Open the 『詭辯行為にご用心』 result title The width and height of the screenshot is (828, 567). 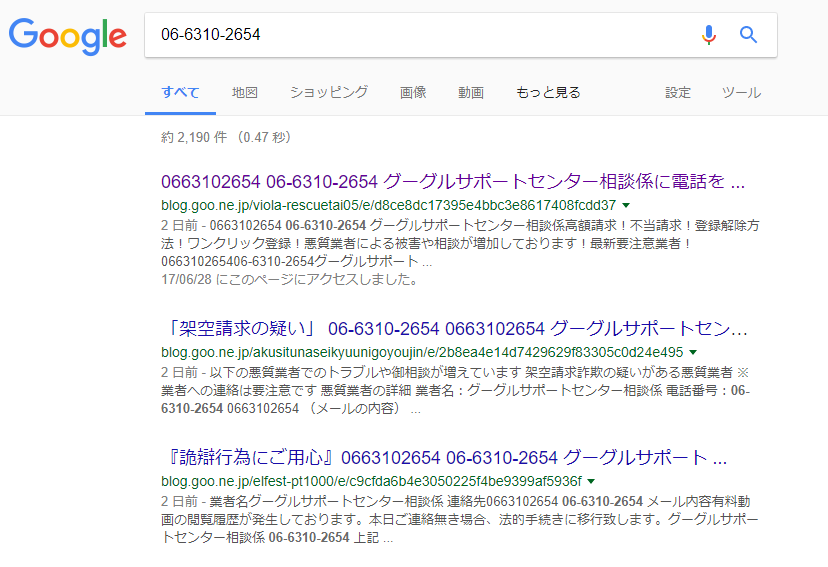445,458
